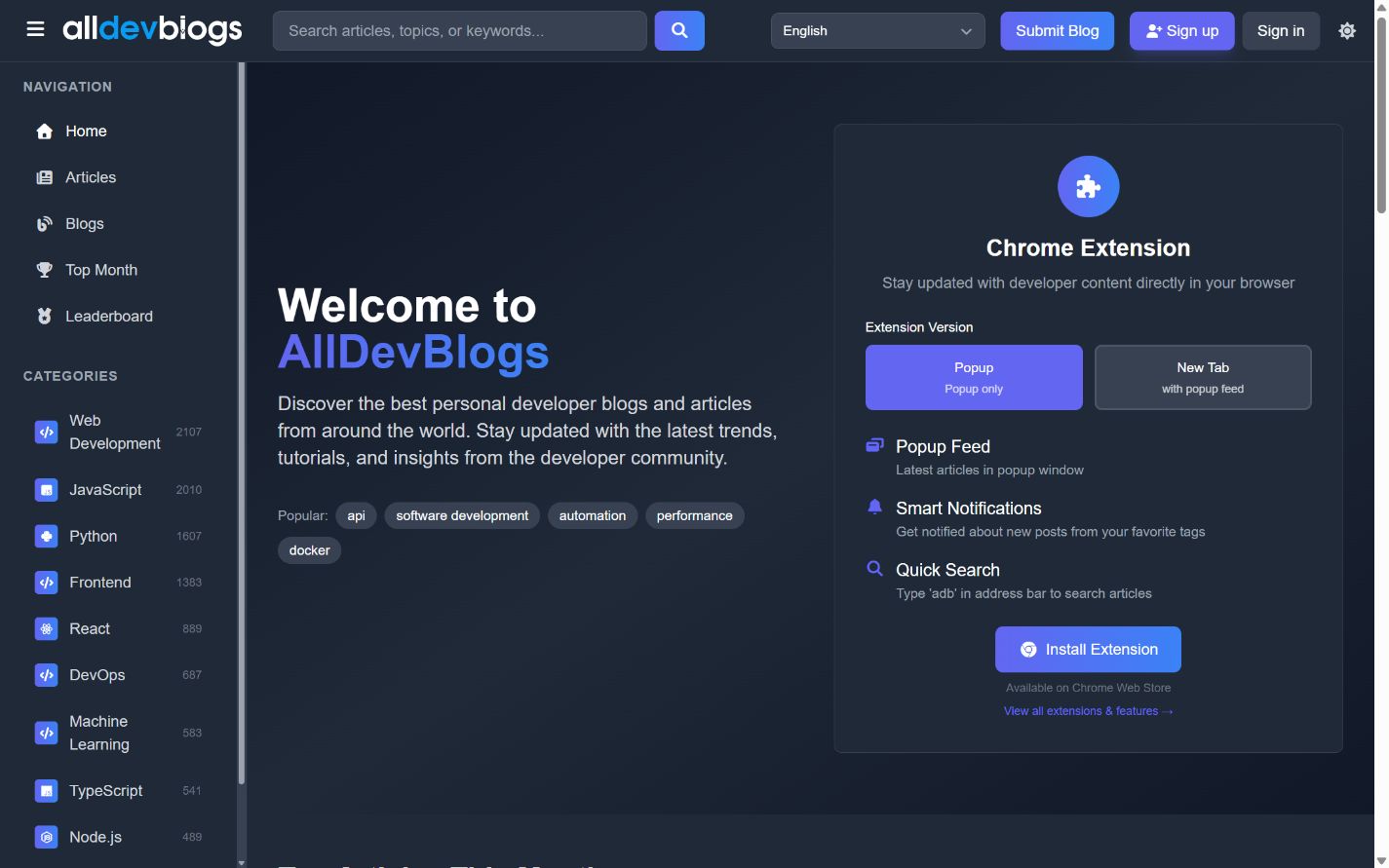
Task: Click the Home house icon
Action: pyautogui.click(x=44, y=132)
